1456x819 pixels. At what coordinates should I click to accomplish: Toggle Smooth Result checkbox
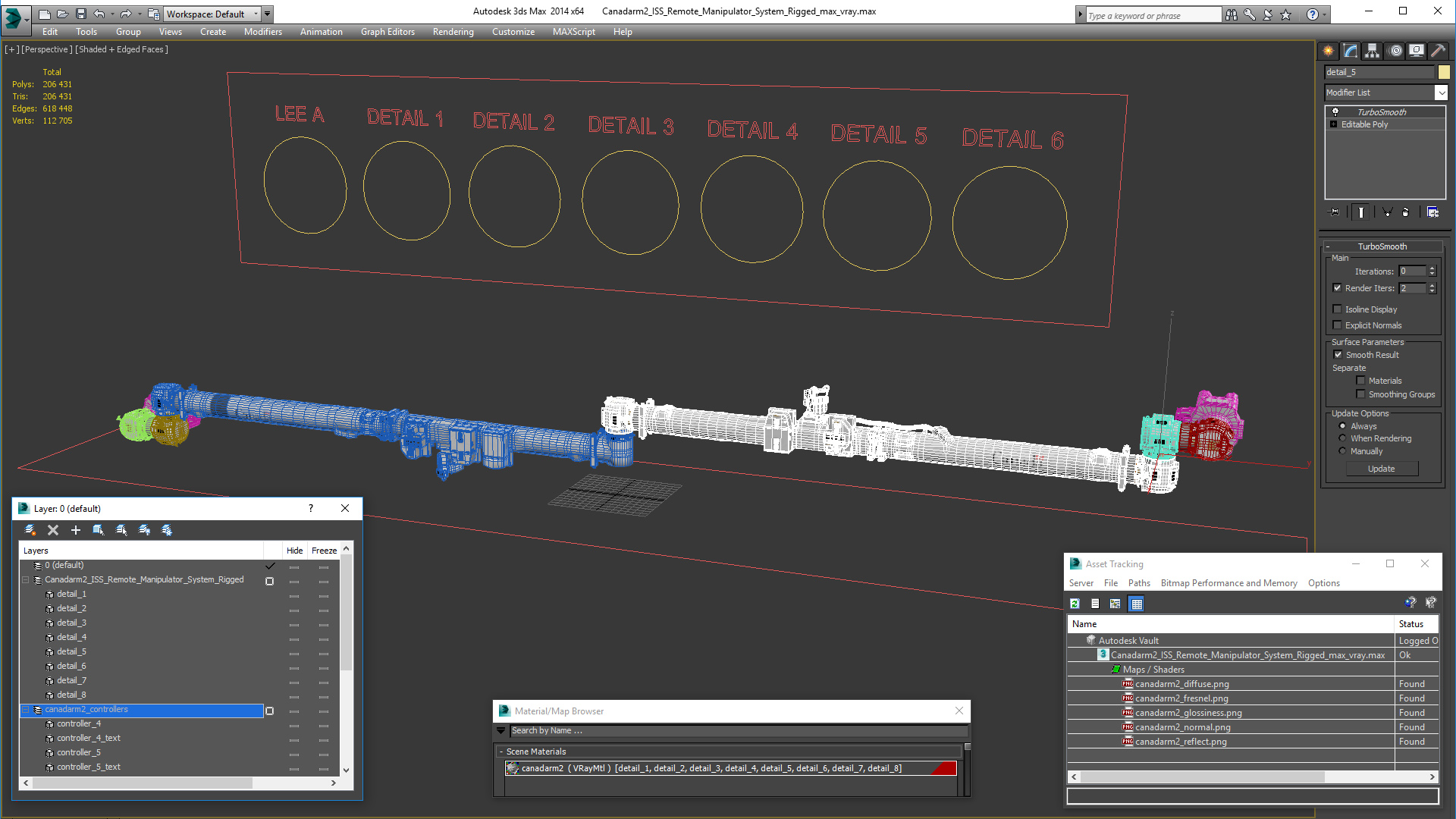1338,355
